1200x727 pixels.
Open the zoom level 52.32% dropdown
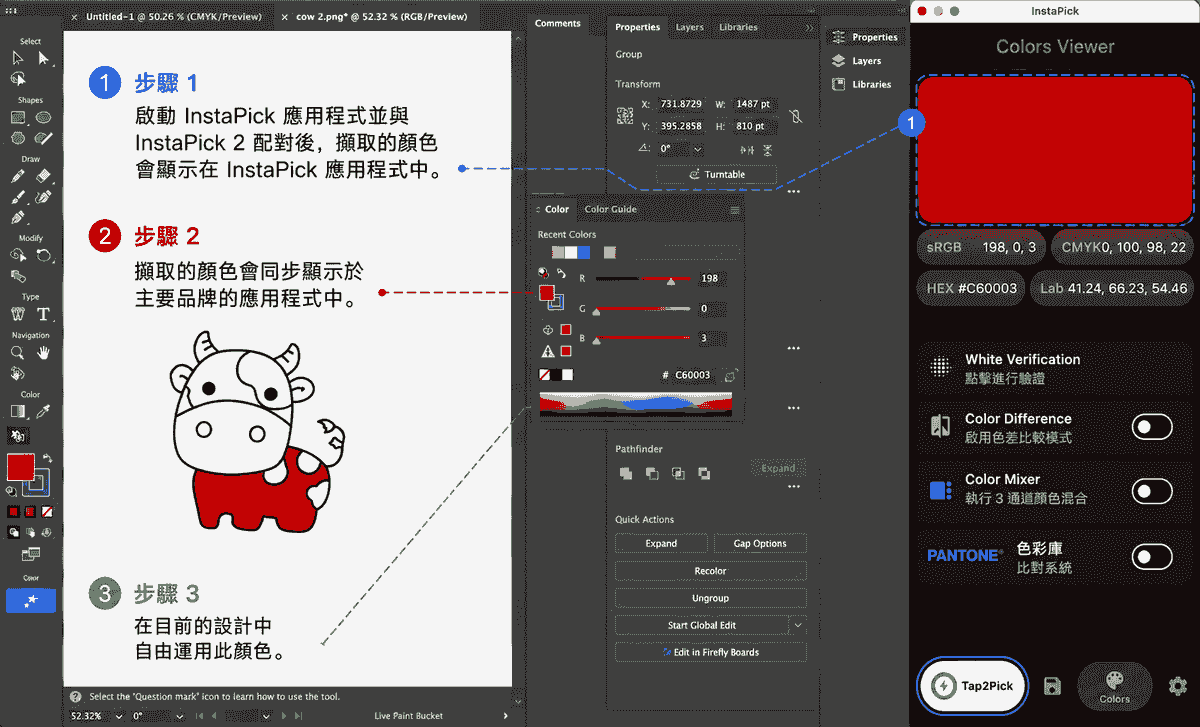coord(120,716)
